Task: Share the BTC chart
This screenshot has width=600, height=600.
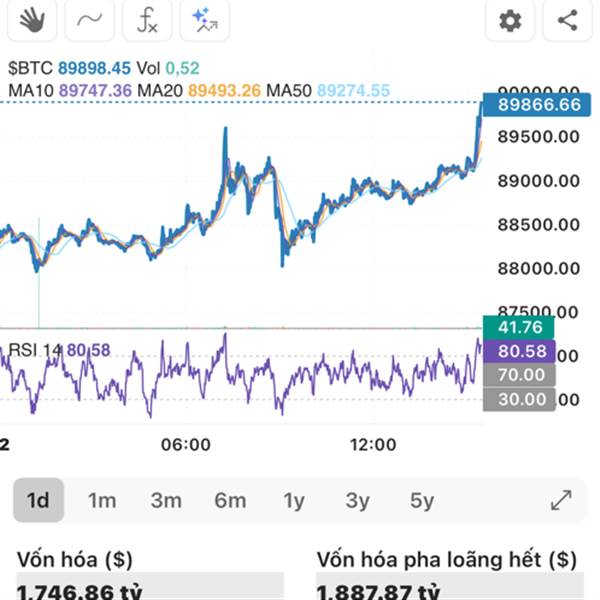Action: pyautogui.click(x=567, y=19)
